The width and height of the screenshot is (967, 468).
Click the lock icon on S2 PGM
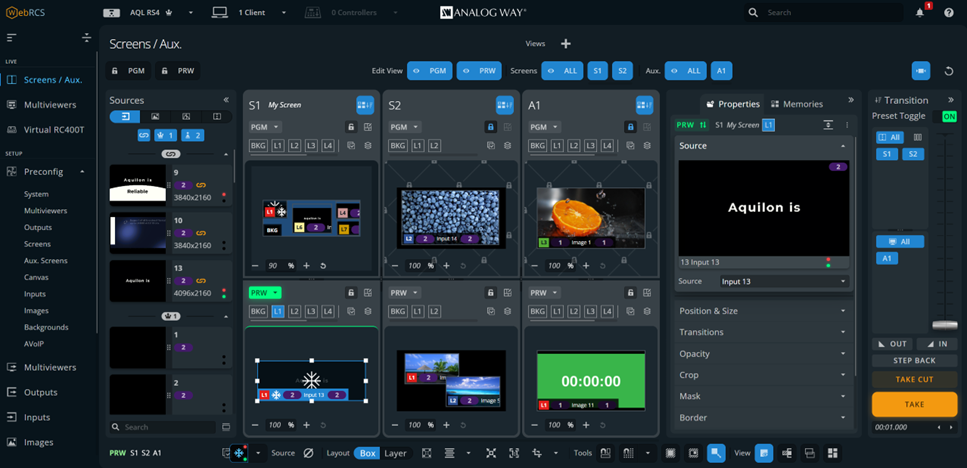tap(490, 127)
